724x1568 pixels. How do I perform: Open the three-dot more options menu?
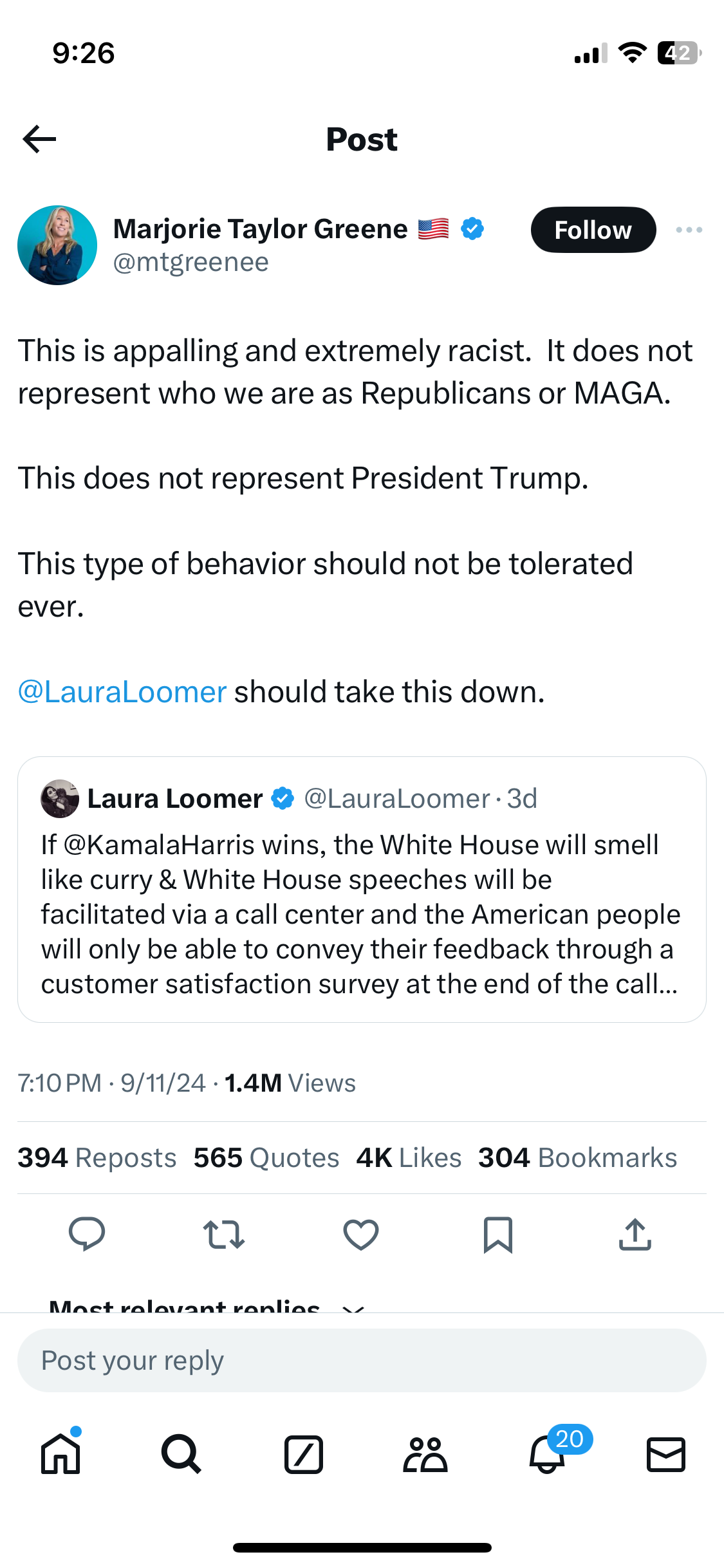(689, 230)
